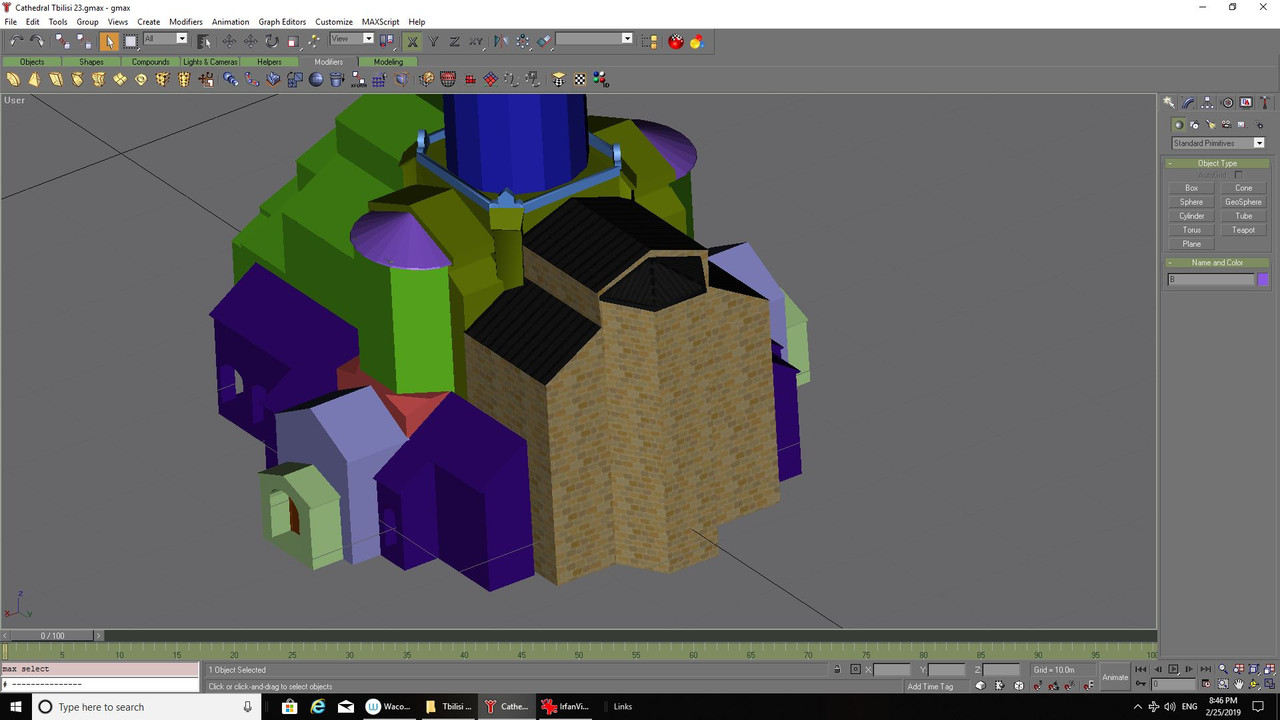
Task: Toggle the selection lock padlock
Action: coord(836,669)
